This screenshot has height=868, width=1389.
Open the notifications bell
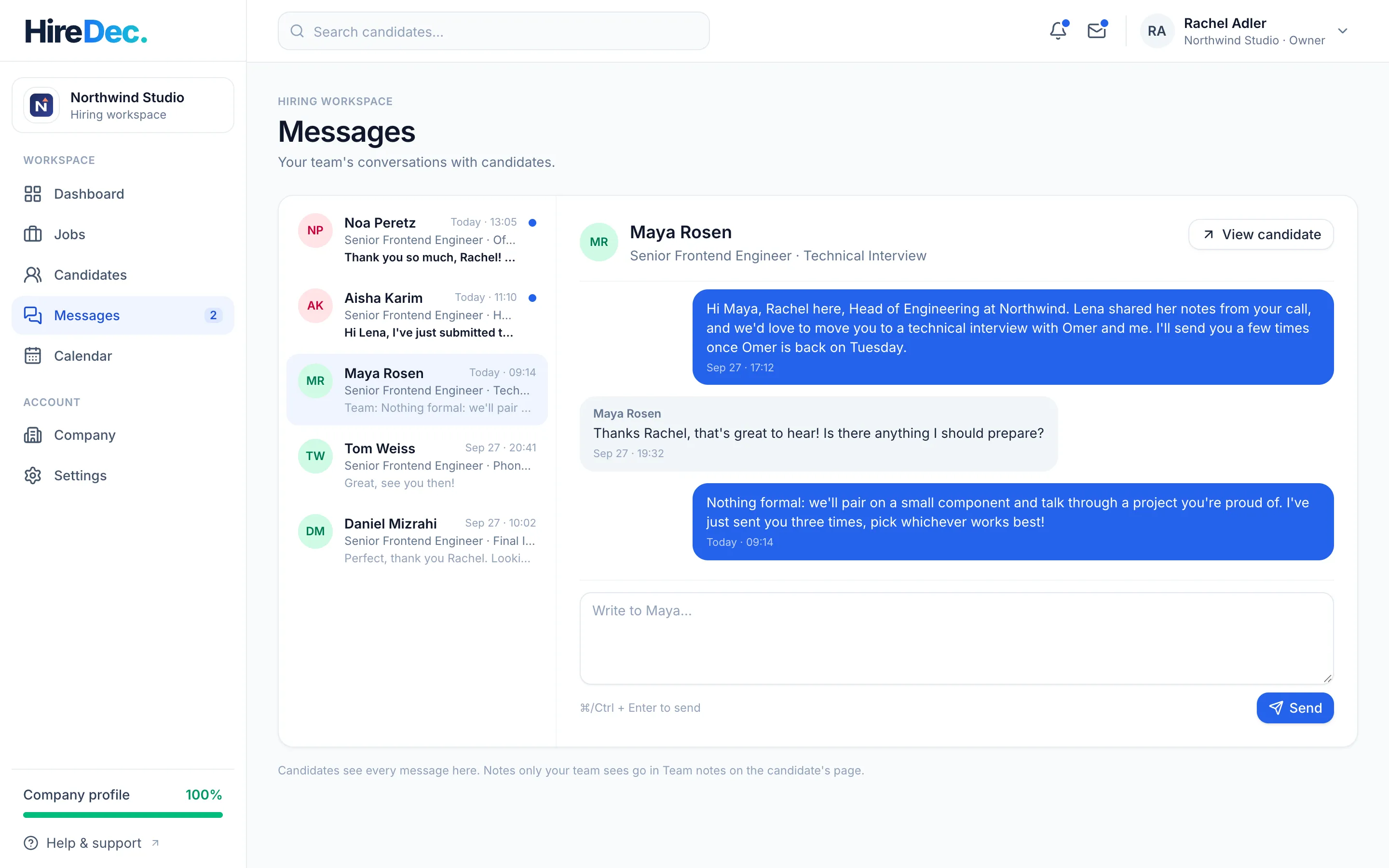coord(1058,30)
